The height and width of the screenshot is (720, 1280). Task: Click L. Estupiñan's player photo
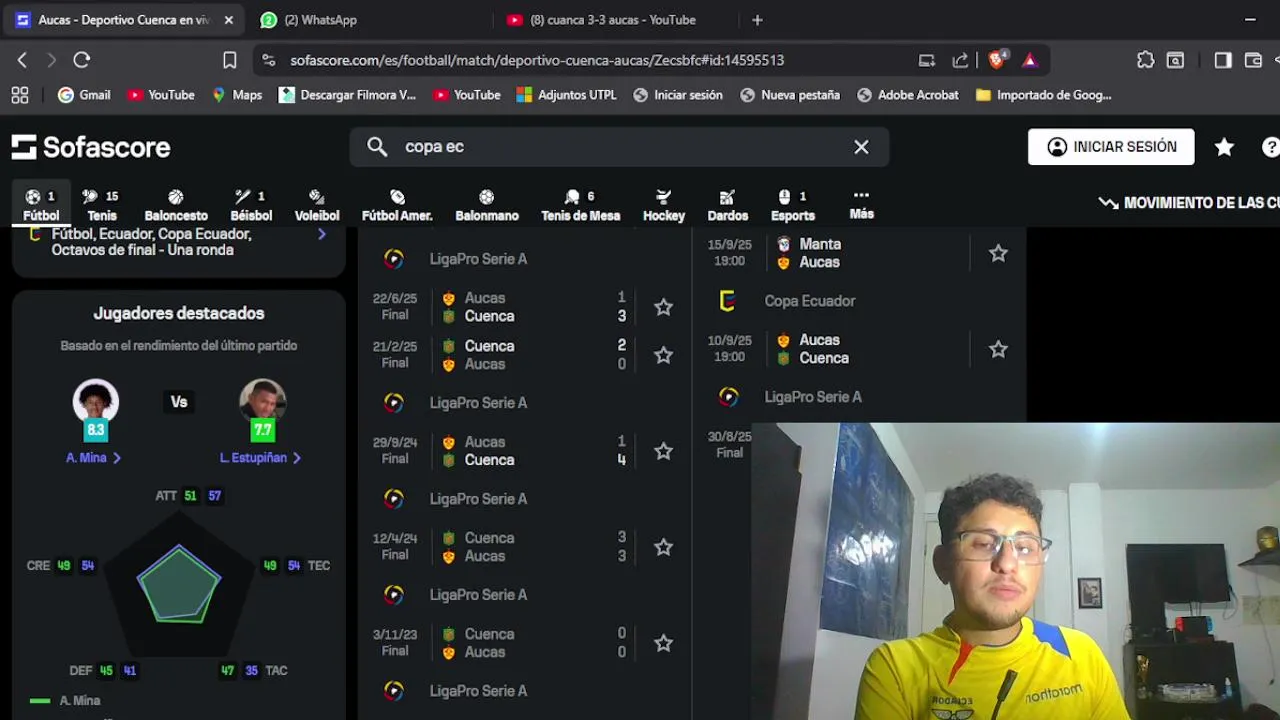point(263,402)
